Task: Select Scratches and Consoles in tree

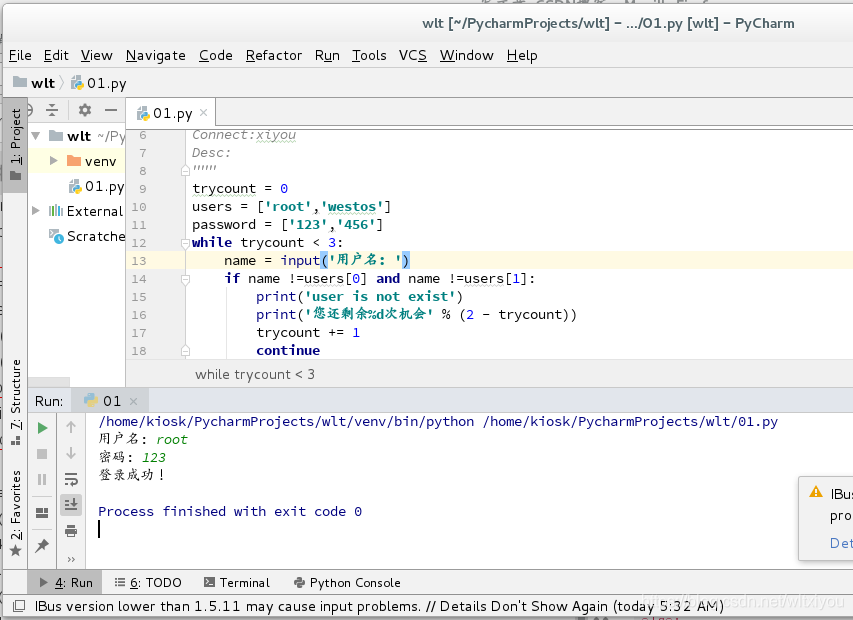Action: click(x=87, y=236)
